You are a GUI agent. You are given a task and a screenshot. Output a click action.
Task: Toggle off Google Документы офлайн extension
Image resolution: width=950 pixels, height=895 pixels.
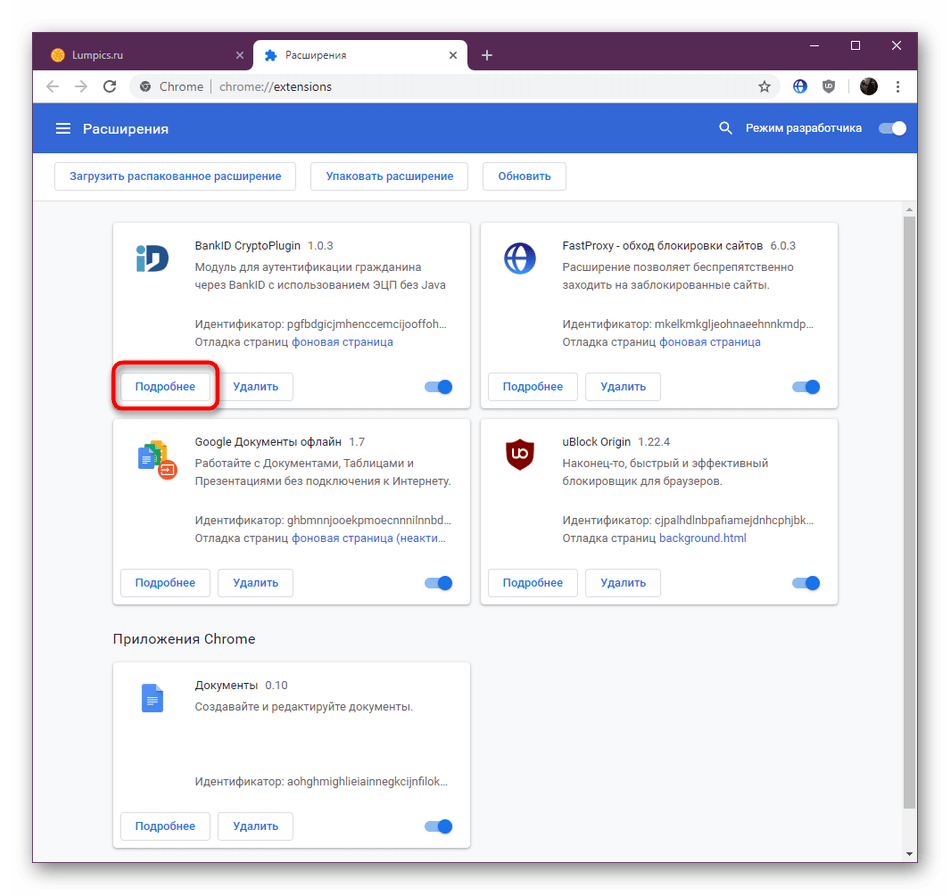coord(439,583)
